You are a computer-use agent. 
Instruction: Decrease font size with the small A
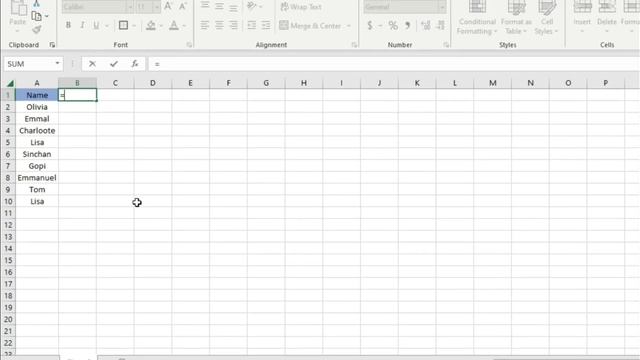pyautogui.click(x=182, y=6)
